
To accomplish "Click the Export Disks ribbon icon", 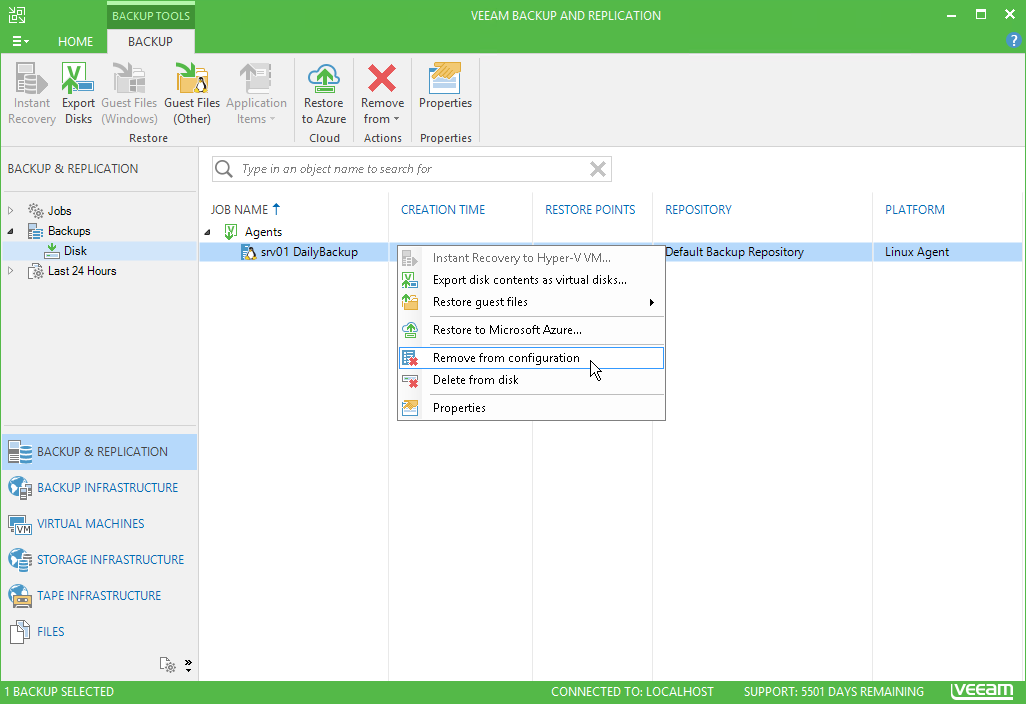I will tap(79, 93).
